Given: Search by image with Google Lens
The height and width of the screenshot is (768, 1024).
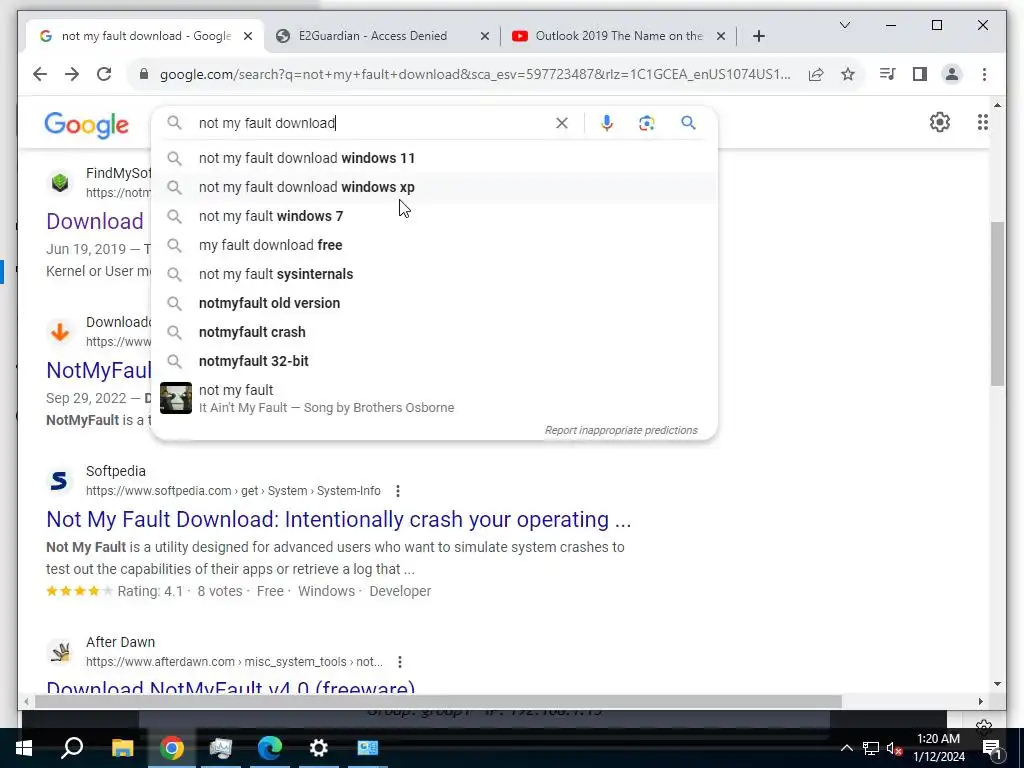Looking at the screenshot, I should coord(647,123).
